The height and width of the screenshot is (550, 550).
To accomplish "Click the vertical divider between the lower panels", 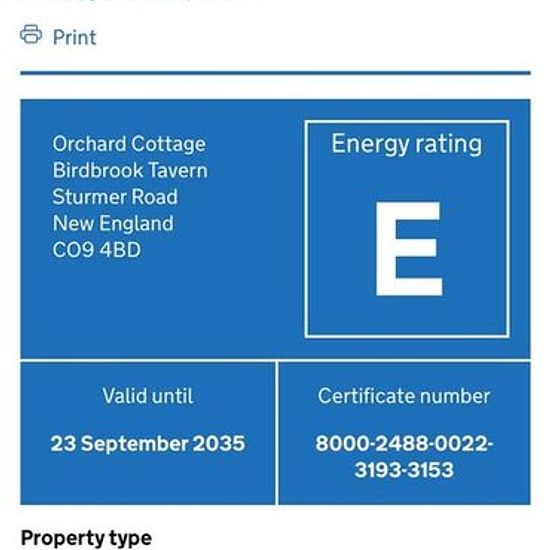I will pos(277,433).
